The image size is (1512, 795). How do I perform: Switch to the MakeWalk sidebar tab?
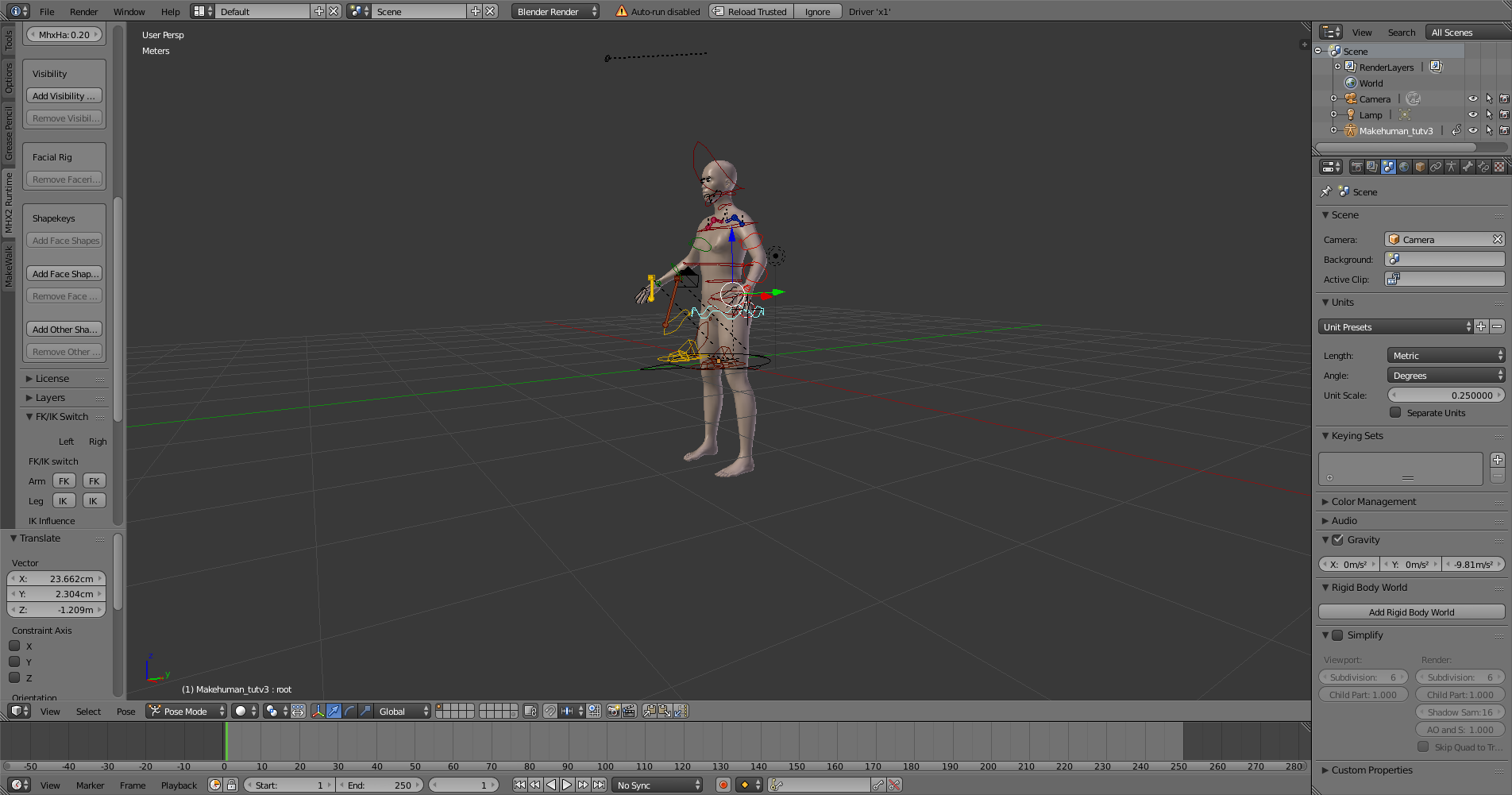9,266
